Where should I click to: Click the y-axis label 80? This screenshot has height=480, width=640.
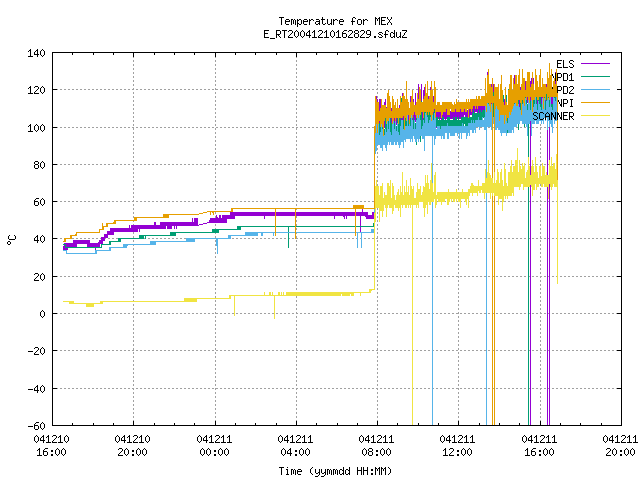[x=39, y=165]
